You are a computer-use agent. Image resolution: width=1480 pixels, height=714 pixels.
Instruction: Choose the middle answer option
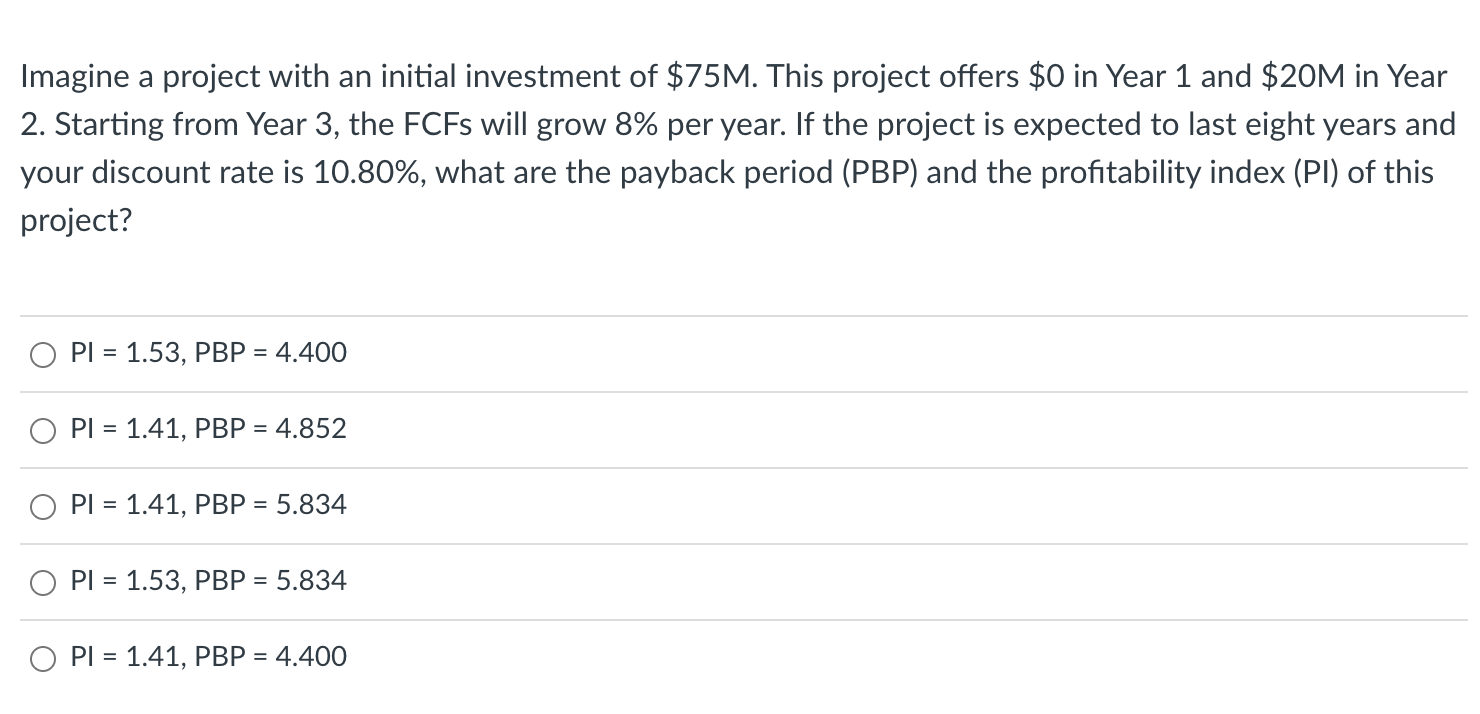click(x=207, y=506)
